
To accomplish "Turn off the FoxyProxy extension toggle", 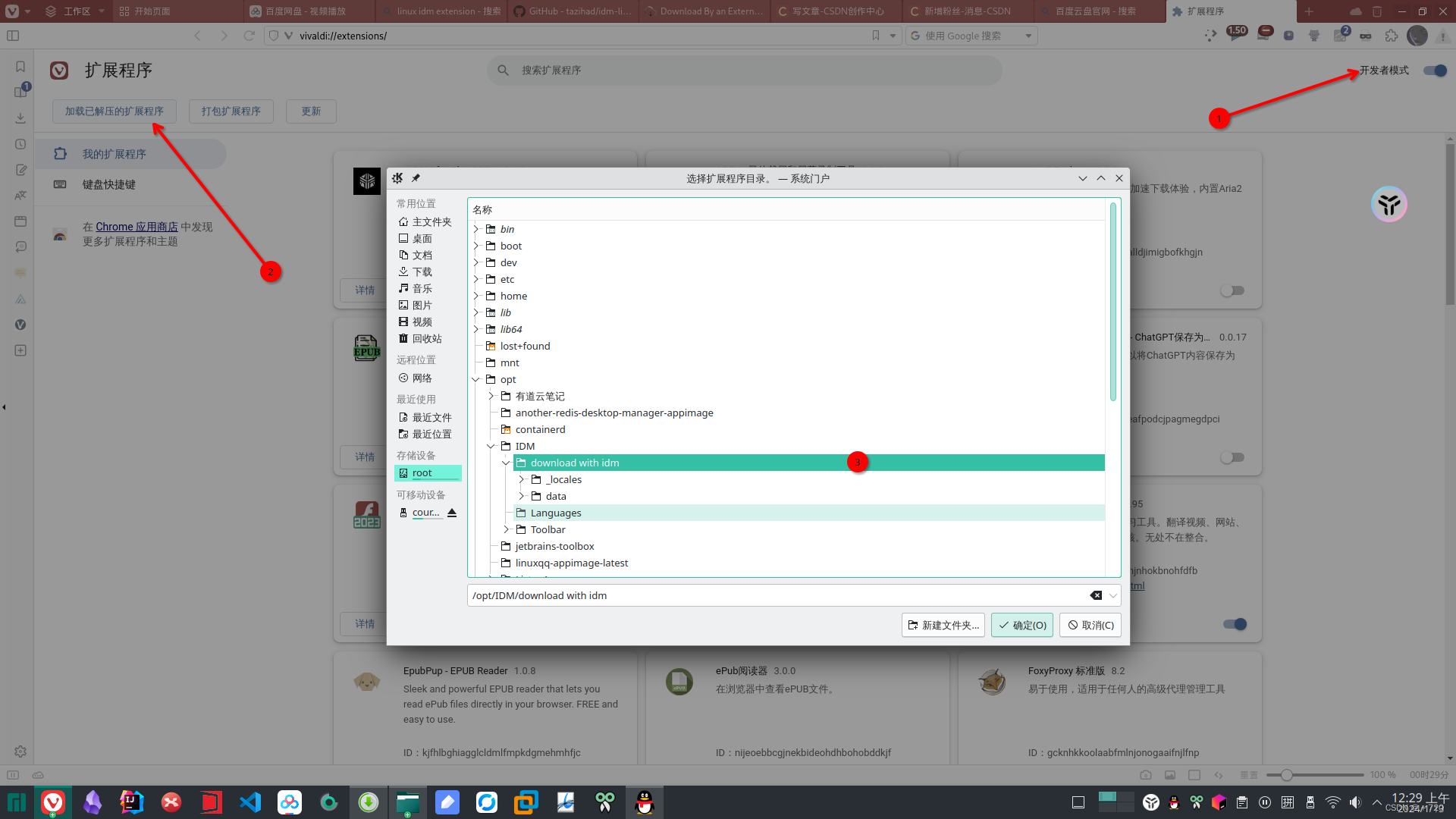I will (x=1234, y=624).
